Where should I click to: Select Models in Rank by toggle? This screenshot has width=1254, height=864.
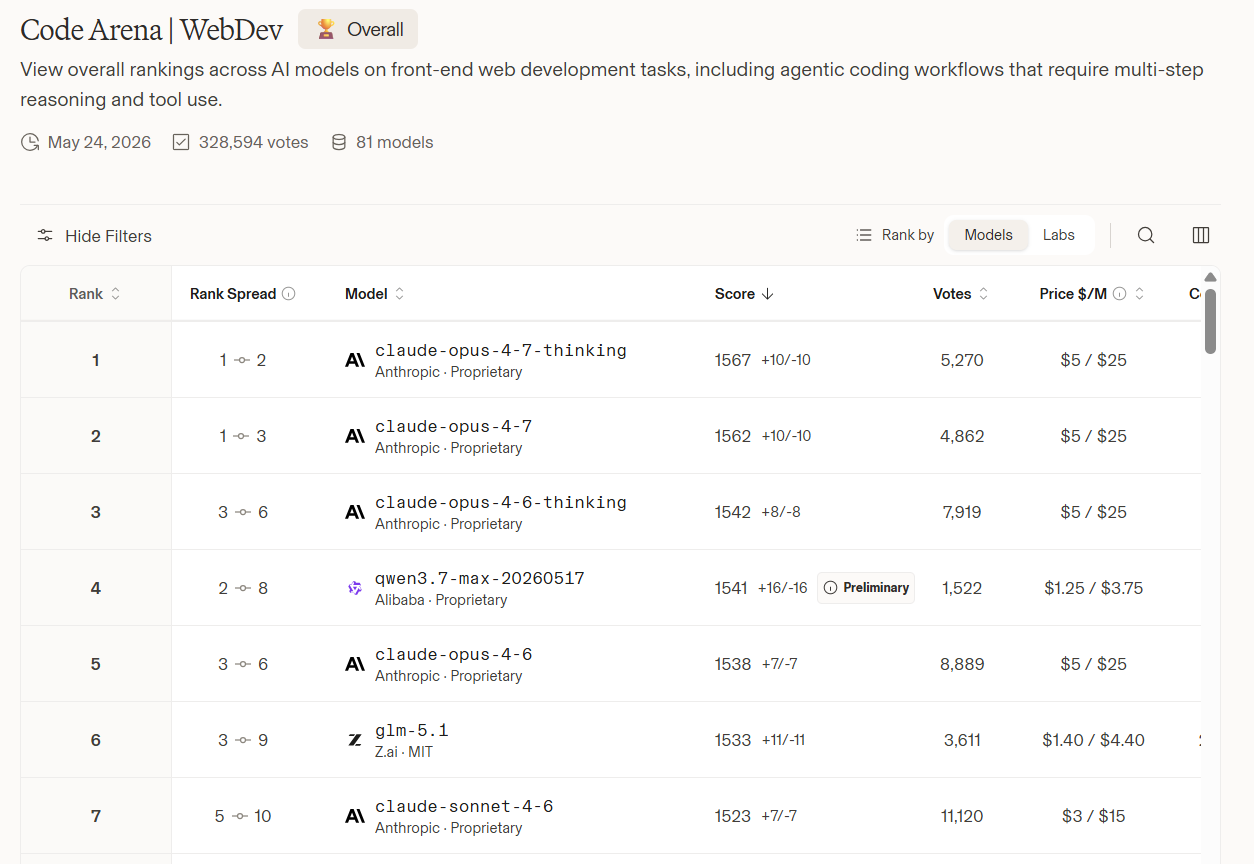(988, 235)
